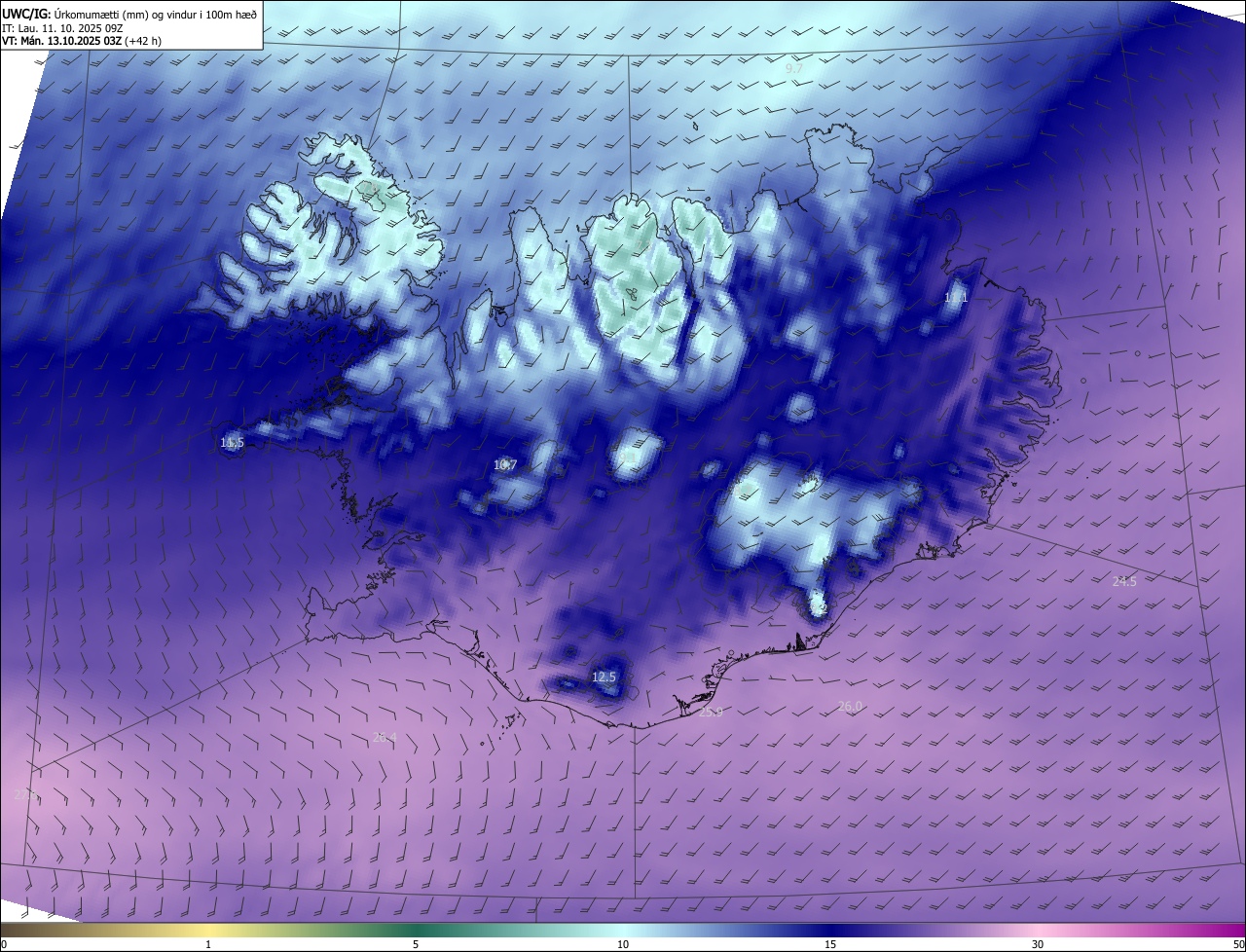The image size is (1246, 952).
Task: Click the 12.5 value label near south coast
Action: point(604,677)
